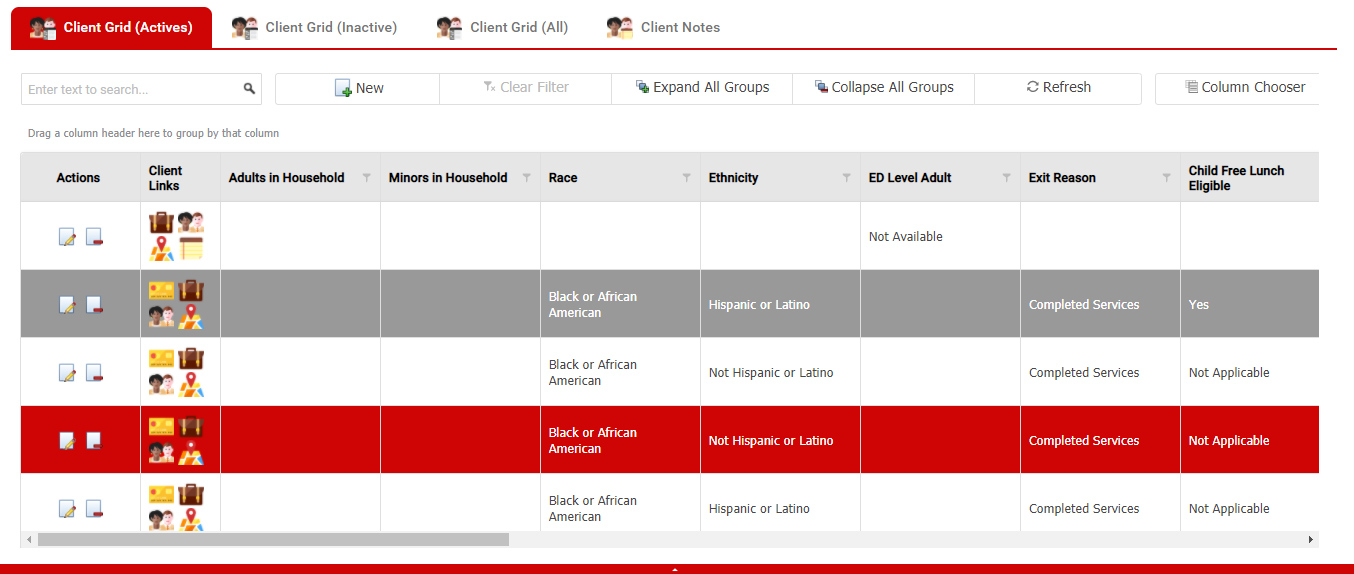Viewport: 1354px width, 574px height.
Task: Click Collapse All Groups
Action: tap(884, 88)
